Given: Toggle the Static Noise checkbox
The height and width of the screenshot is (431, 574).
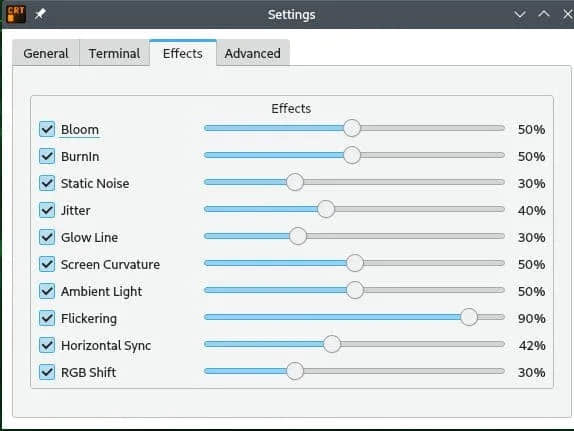Looking at the screenshot, I should (x=47, y=183).
